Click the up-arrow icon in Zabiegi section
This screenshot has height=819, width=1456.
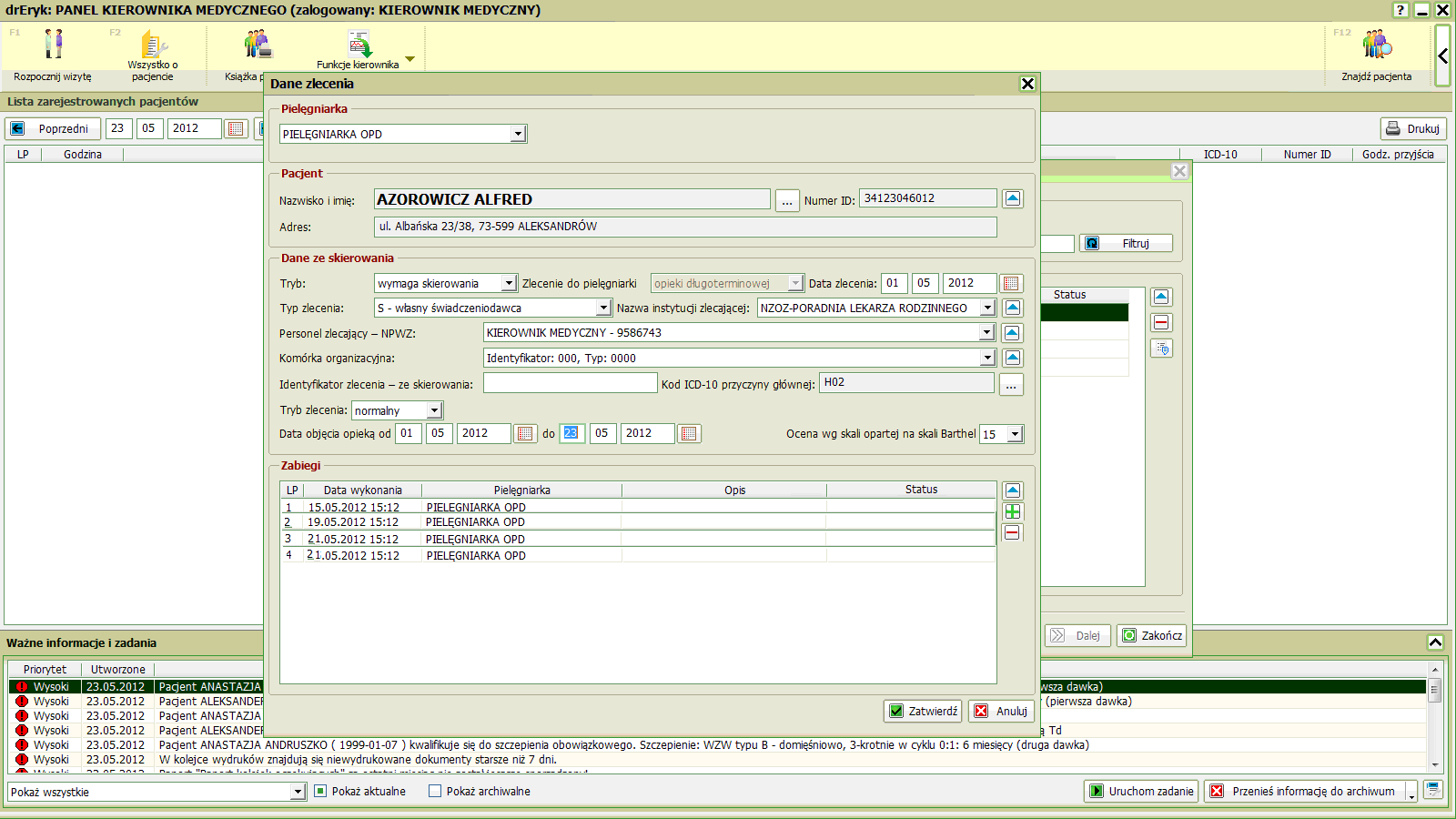coord(1012,490)
